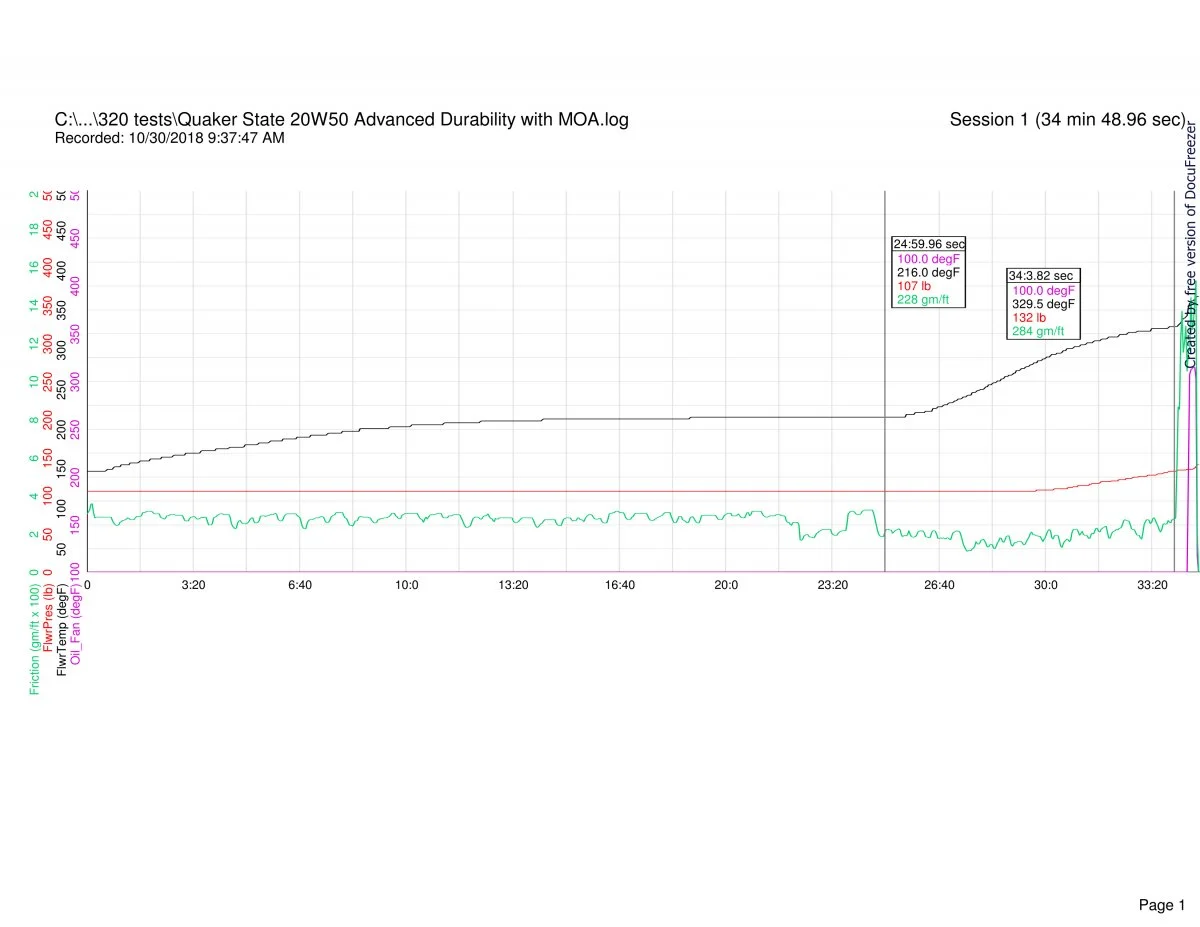Click the Session 1 duration text
The height and width of the screenshot is (927, 1200).
tap(1067, 120)
